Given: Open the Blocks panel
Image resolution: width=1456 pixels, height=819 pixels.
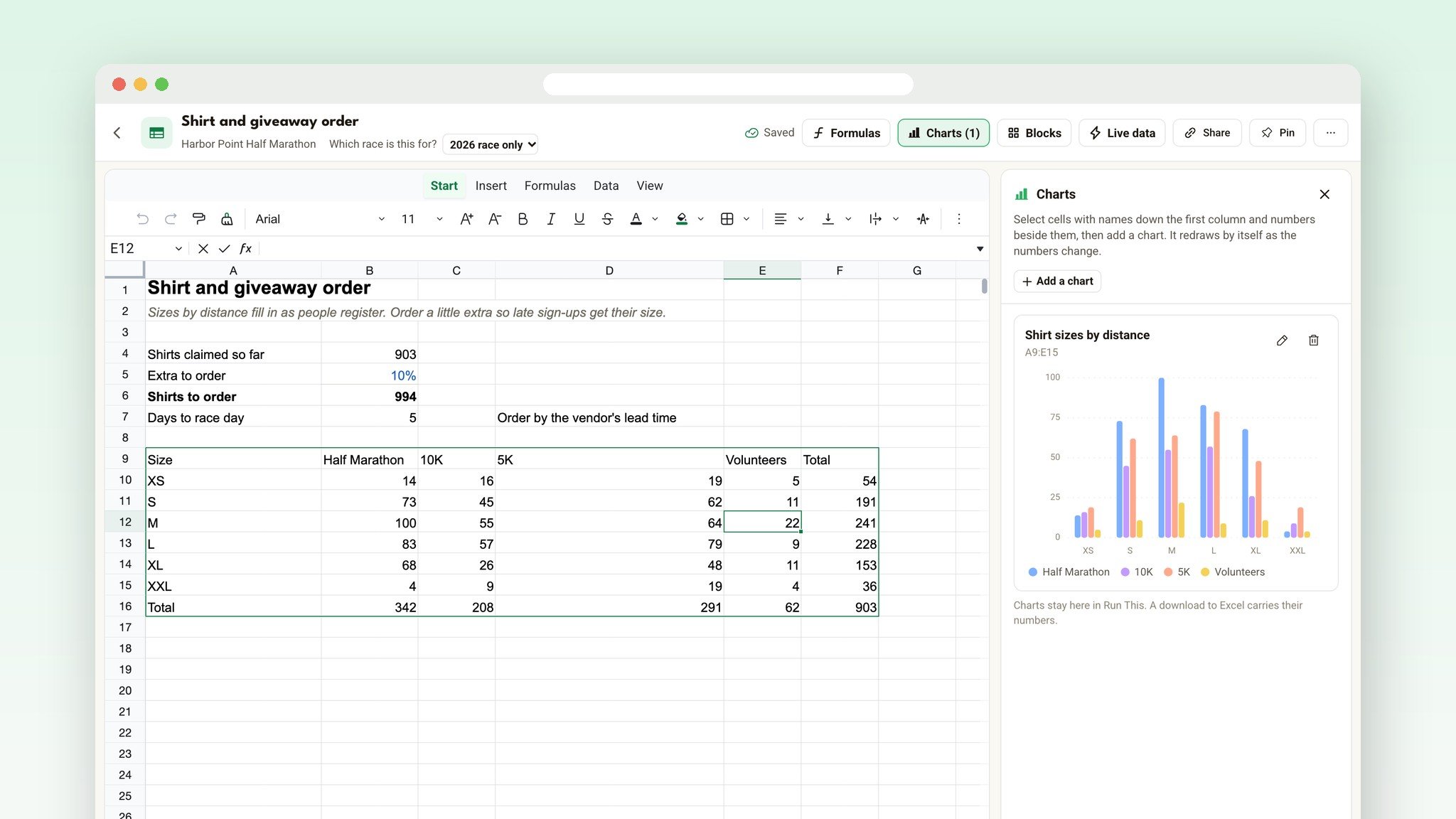Looking at the screenshot, I should [1034, 133].
